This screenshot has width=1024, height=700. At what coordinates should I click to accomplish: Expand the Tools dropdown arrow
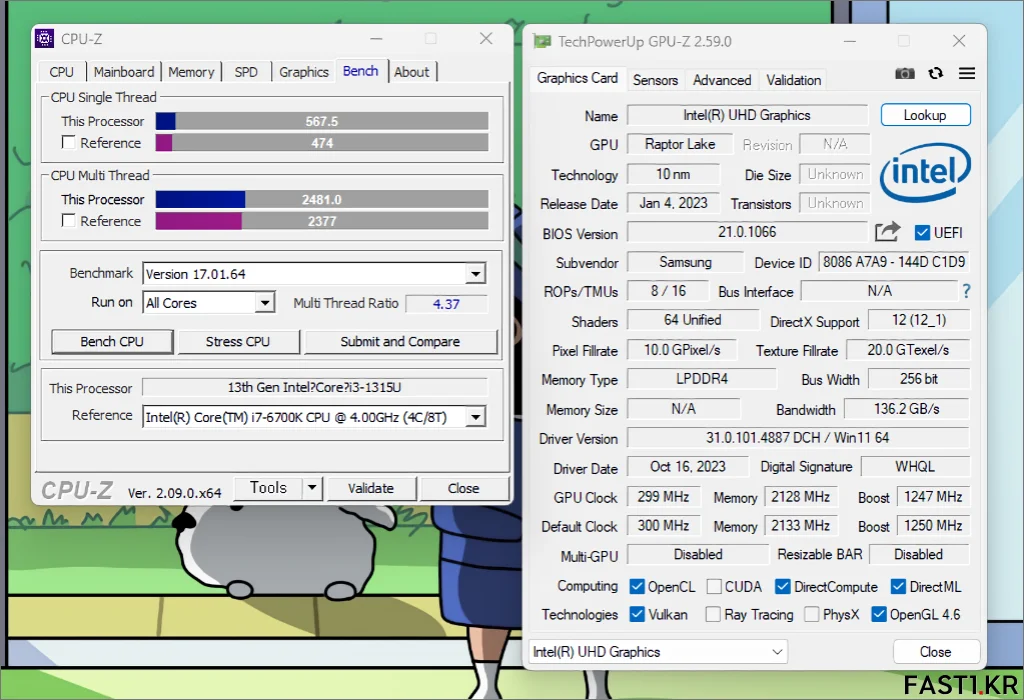click(312, 487)
